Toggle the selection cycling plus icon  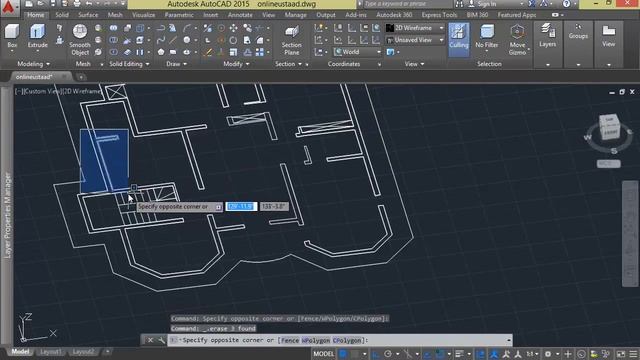[x=568, y=354]
